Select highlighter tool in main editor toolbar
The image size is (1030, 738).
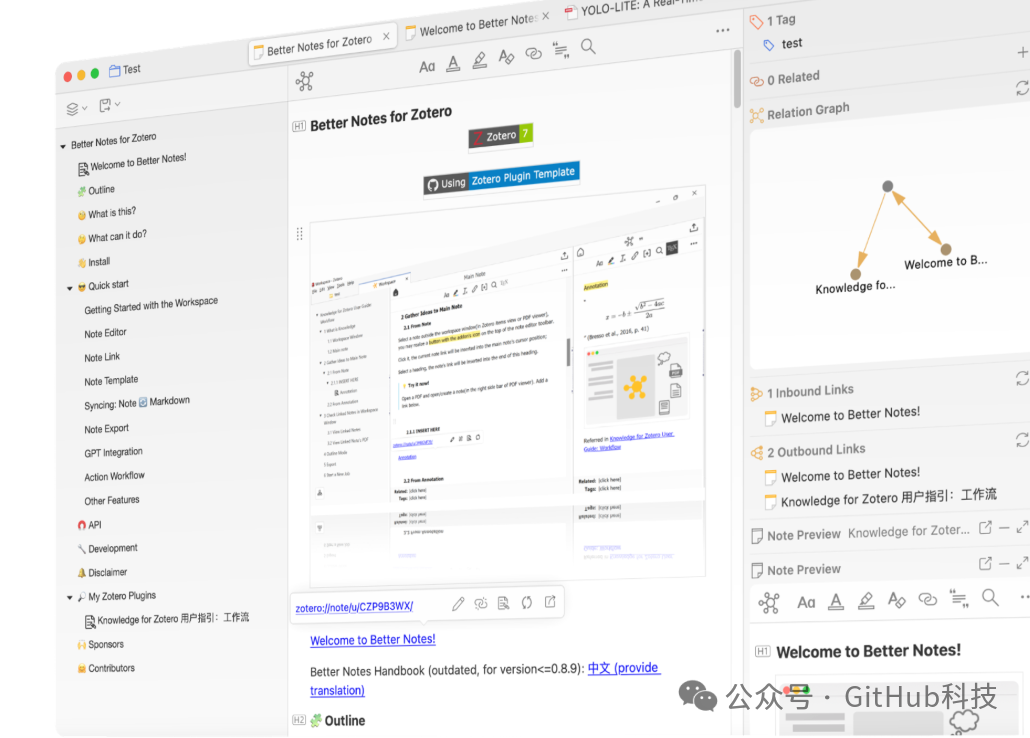(x=480, y=60)
